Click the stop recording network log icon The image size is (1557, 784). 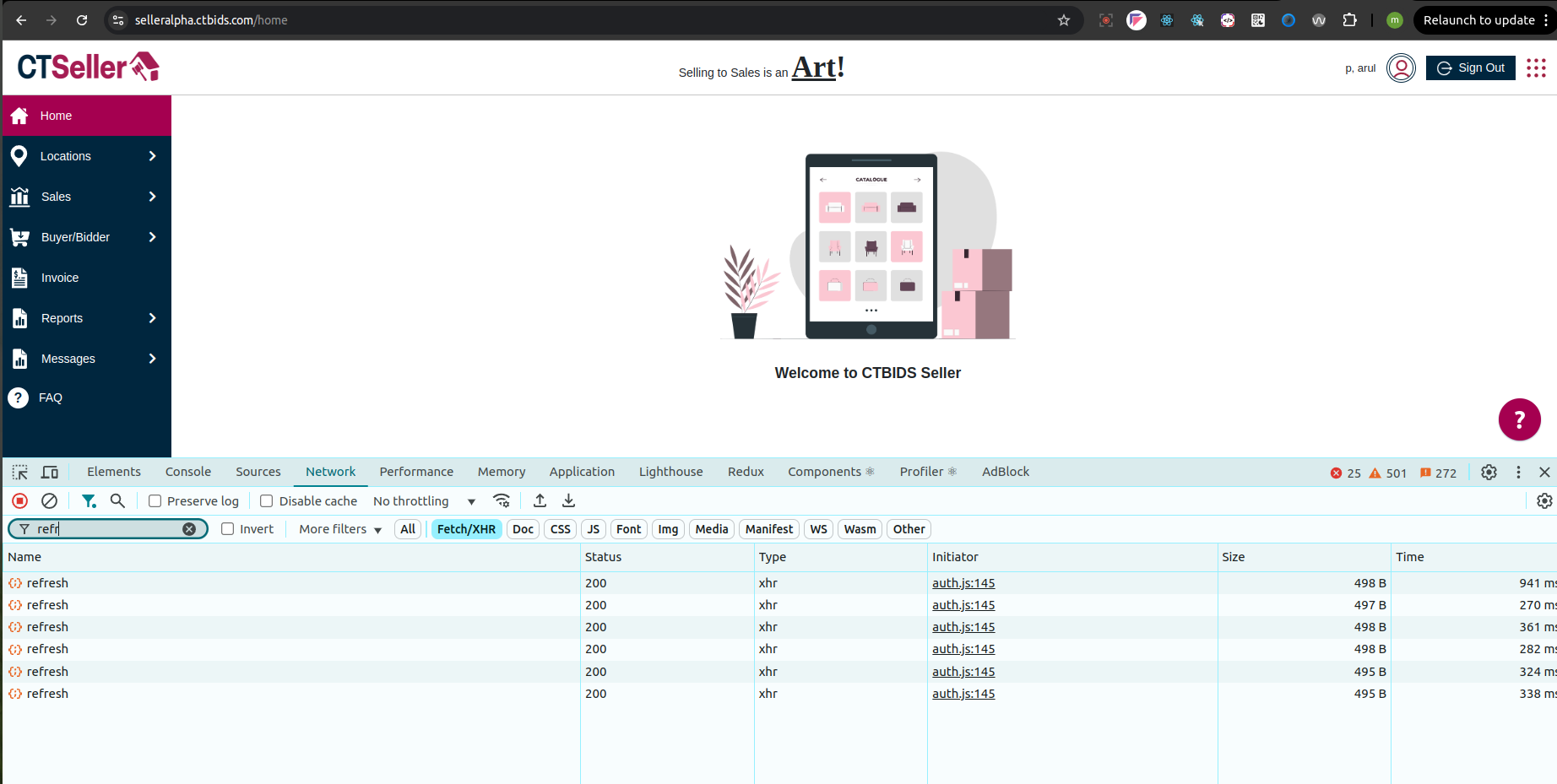coord(20,501)
